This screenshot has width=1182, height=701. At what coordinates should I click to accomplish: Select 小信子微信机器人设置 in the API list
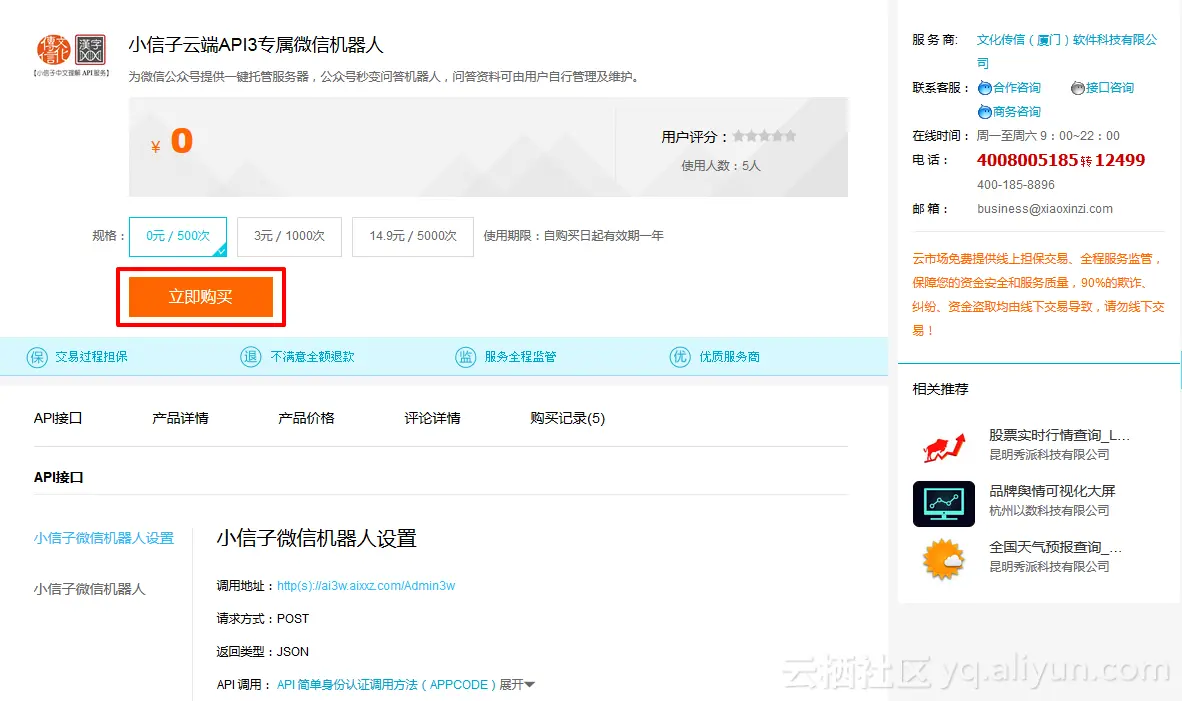tap(104, 538)
